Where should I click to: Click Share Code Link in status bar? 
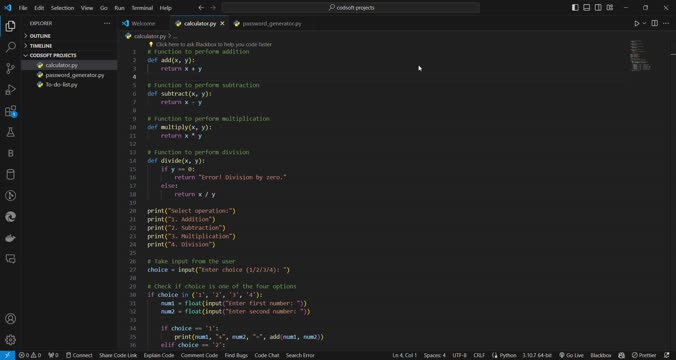pyautogui.click(x=118, y=355)
